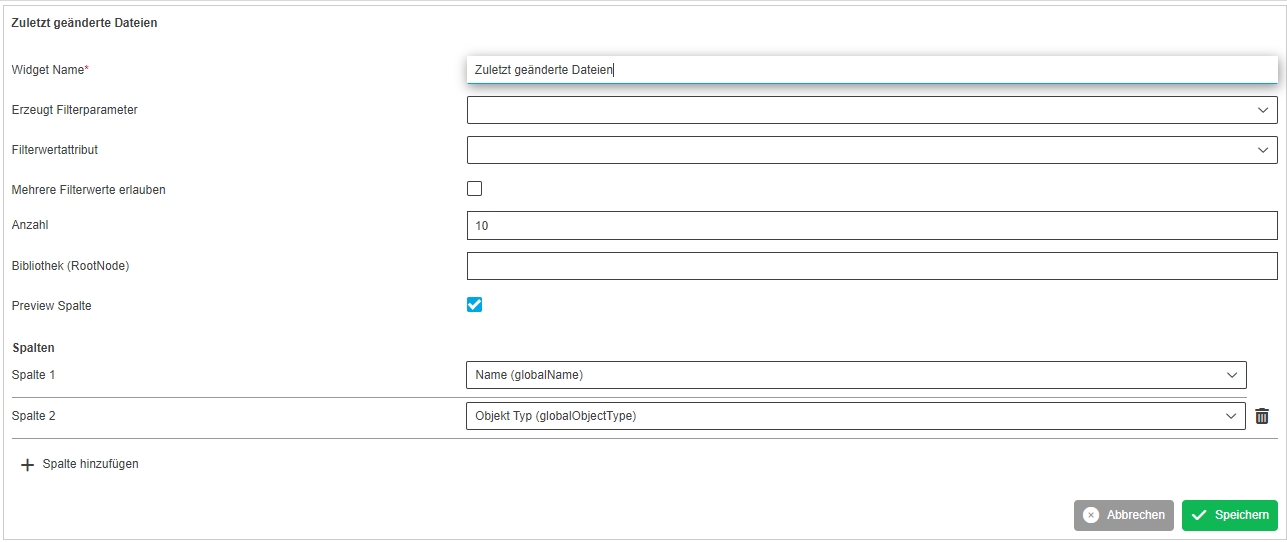
Task: Click the Spalte hinzufügen link text
Action: pyautogui.click(x=90, y=464)
